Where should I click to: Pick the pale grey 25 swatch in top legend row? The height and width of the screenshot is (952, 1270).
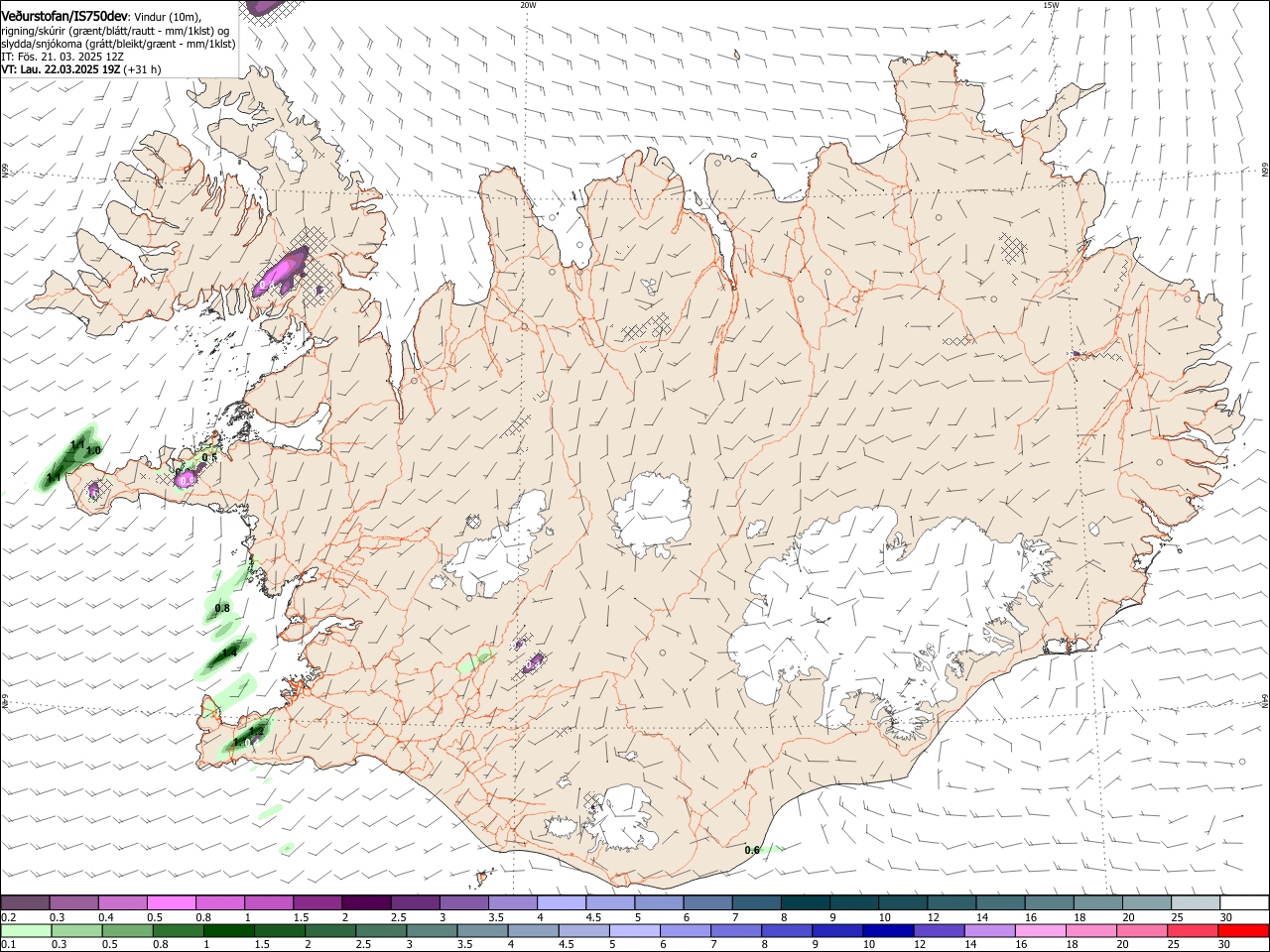pos(1197,903)
